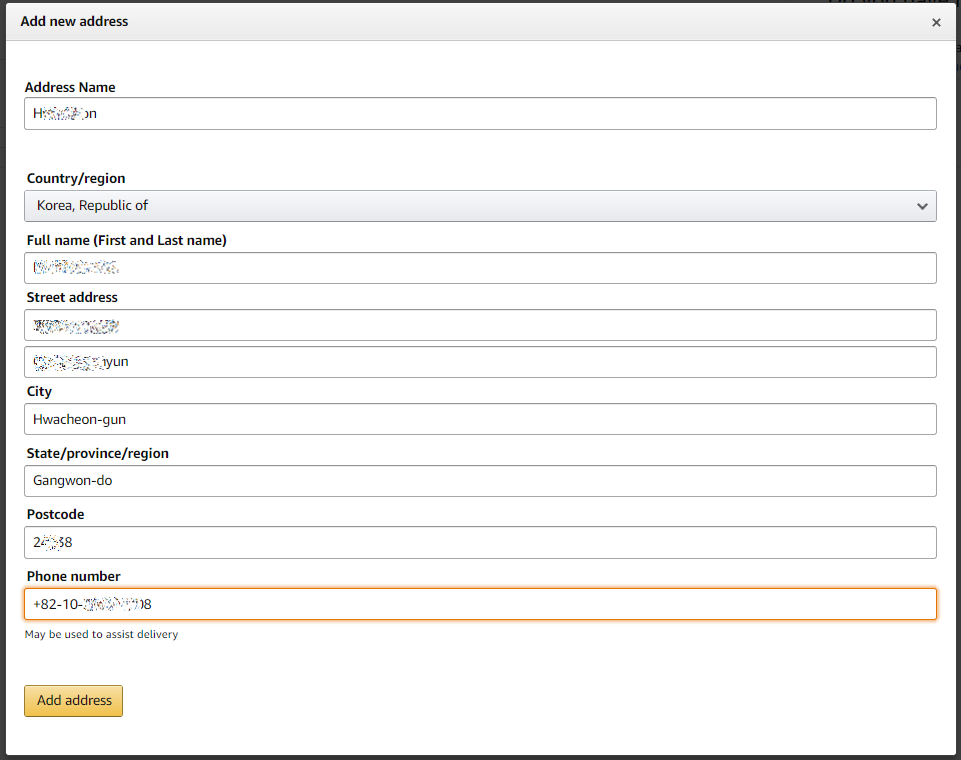Click the 'State/province/region' label
This screenshot has height=760, width=961.
tap(97, 454)
